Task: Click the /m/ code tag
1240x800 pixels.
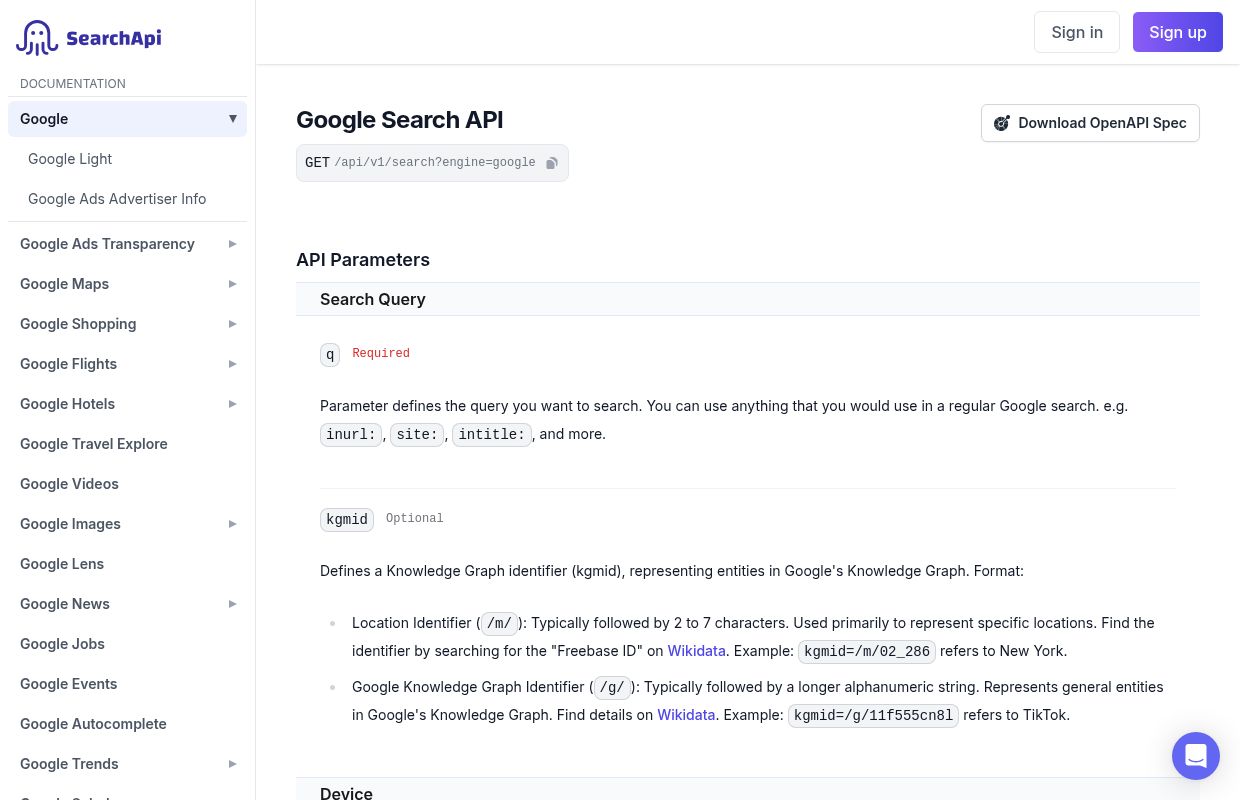Action: [500, 624]
